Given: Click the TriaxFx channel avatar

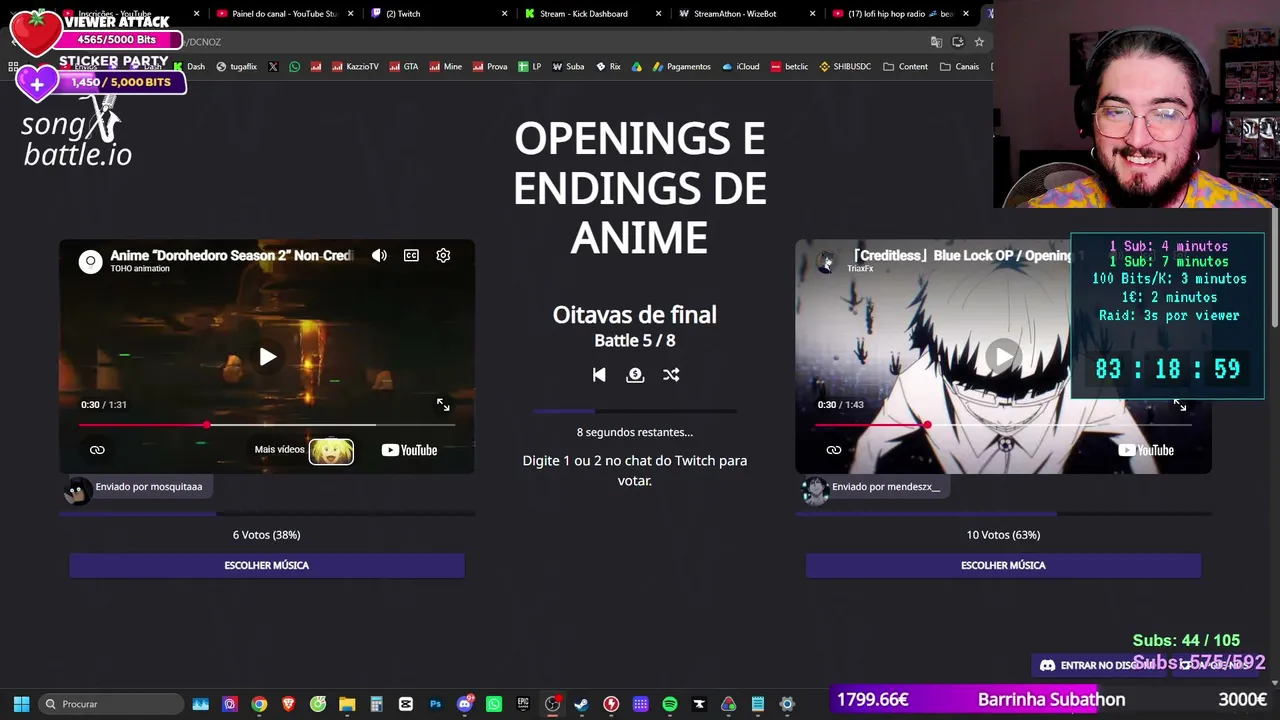Looking at the screenshot, I should click(x=826, y=262).
